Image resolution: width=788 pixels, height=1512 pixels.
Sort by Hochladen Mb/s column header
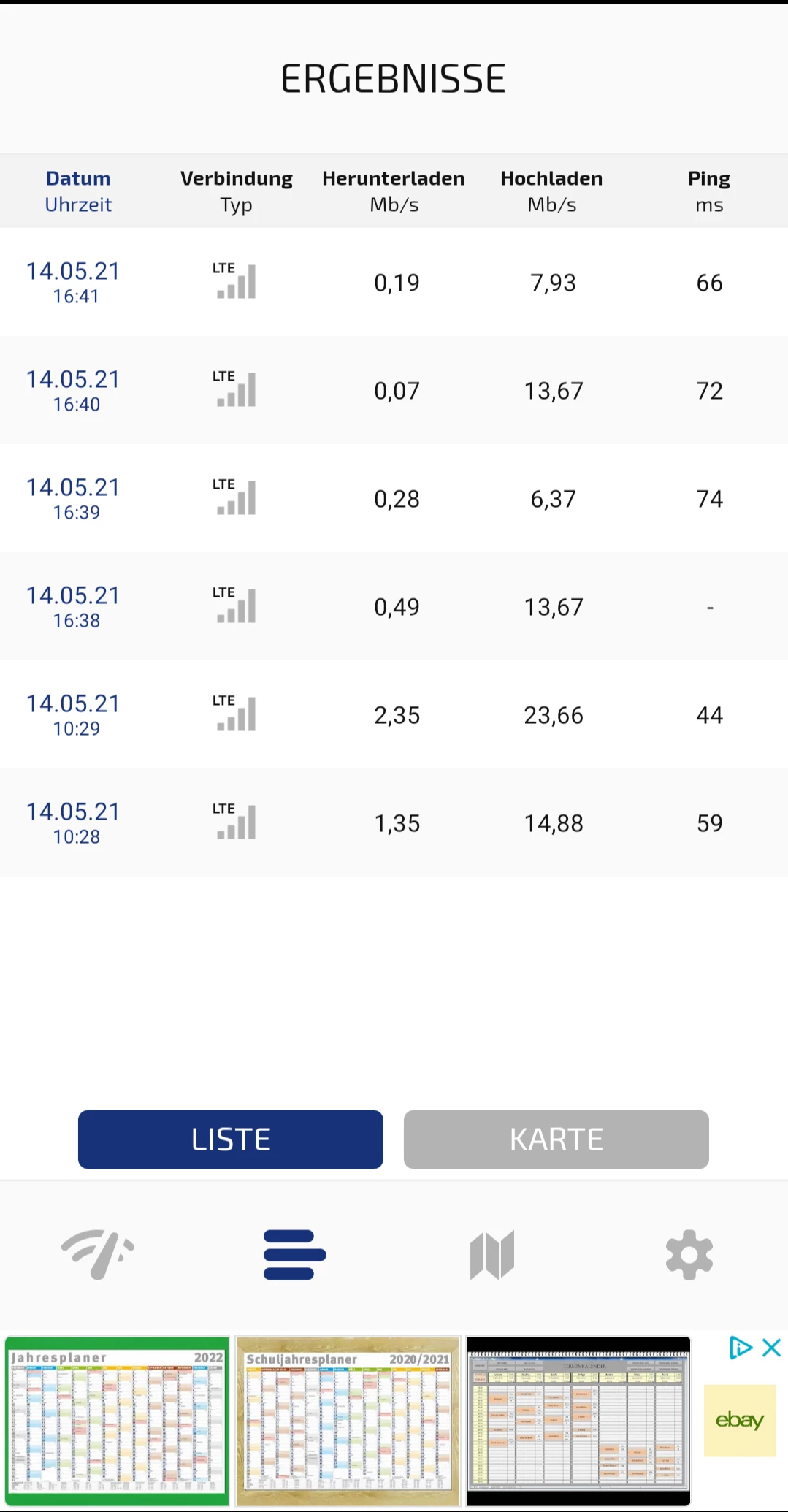point(551,191)
